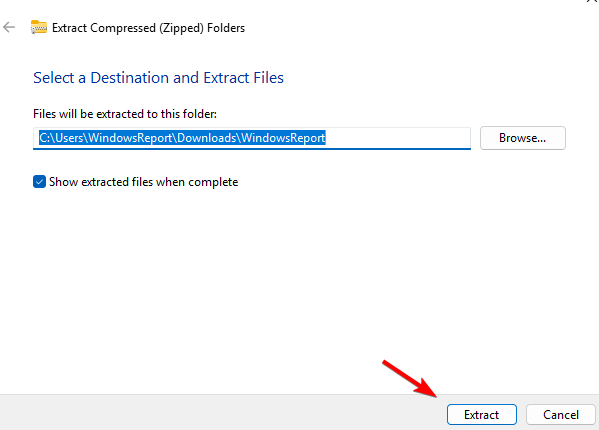Click the highlighted destination path text
599x430 pixels.
point(182,138)
